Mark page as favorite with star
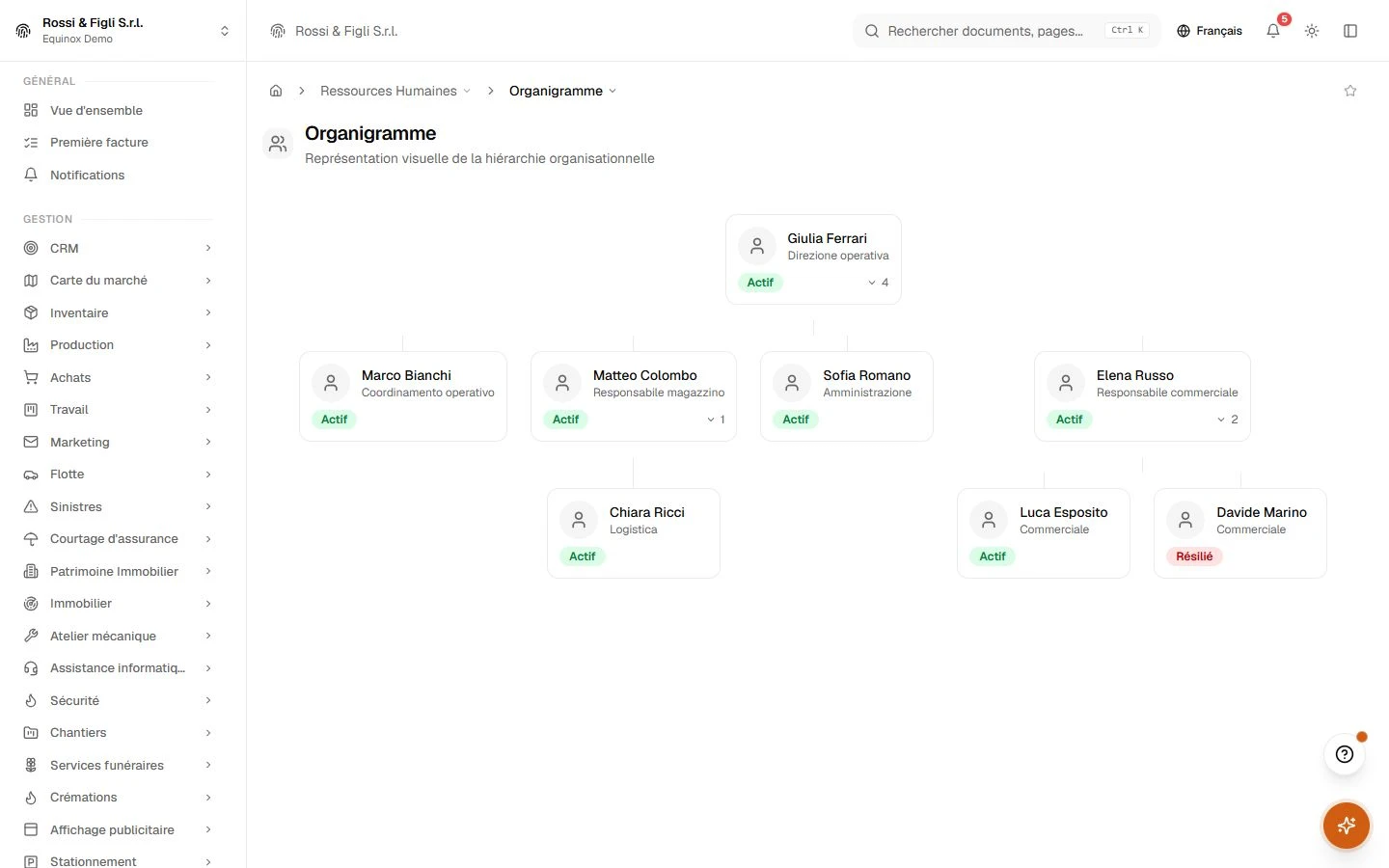The image size is (1389, 868). click(1350, 91)
